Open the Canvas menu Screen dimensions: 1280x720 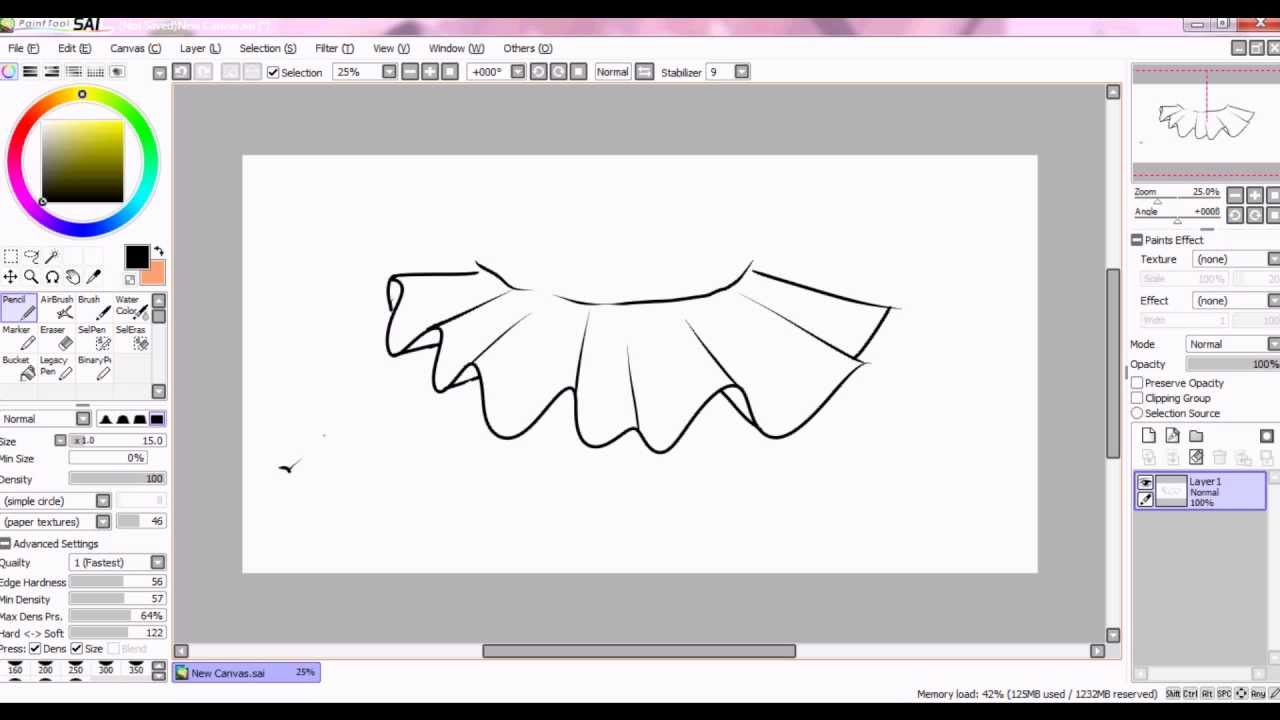[135, 48]
